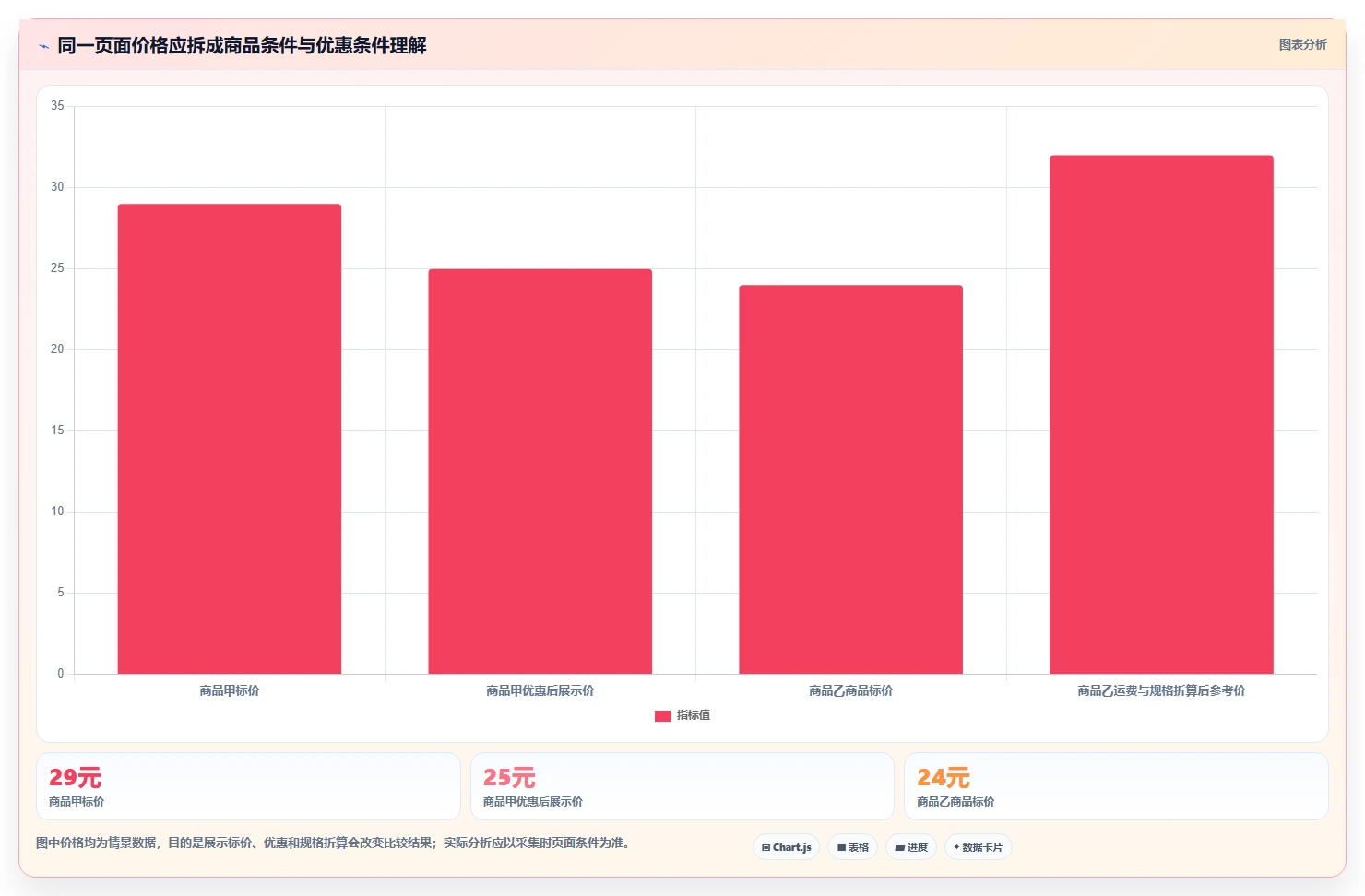Click the 指标值 legend label

(694, 715)
